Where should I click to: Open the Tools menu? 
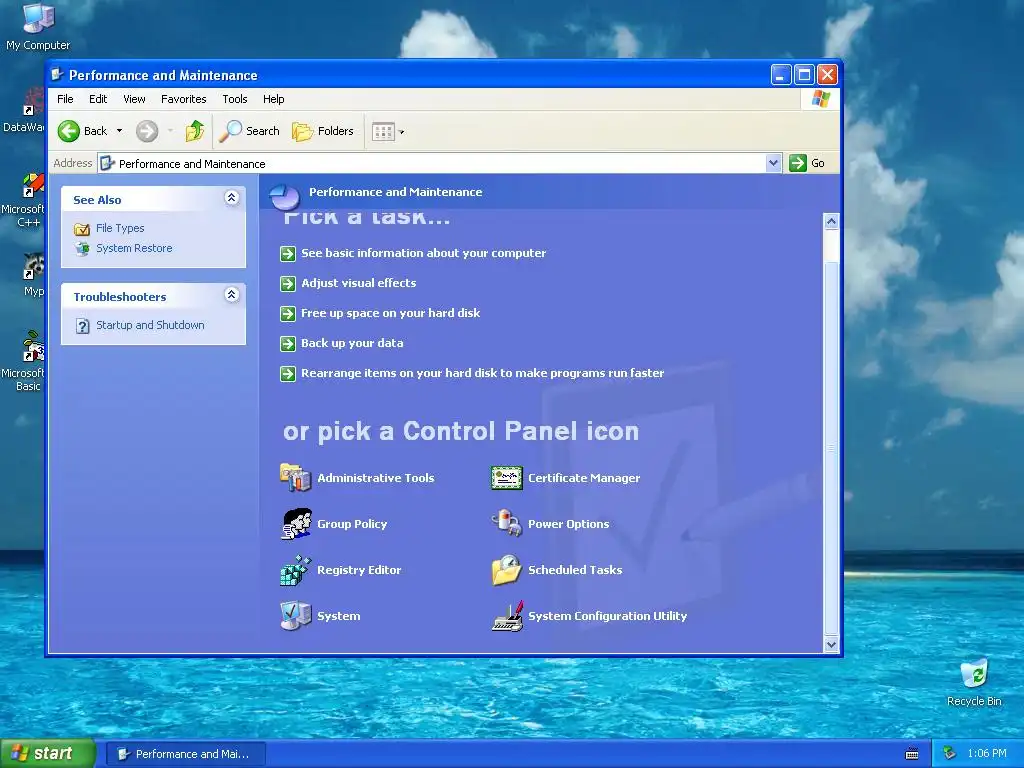[x=234, y=99]
